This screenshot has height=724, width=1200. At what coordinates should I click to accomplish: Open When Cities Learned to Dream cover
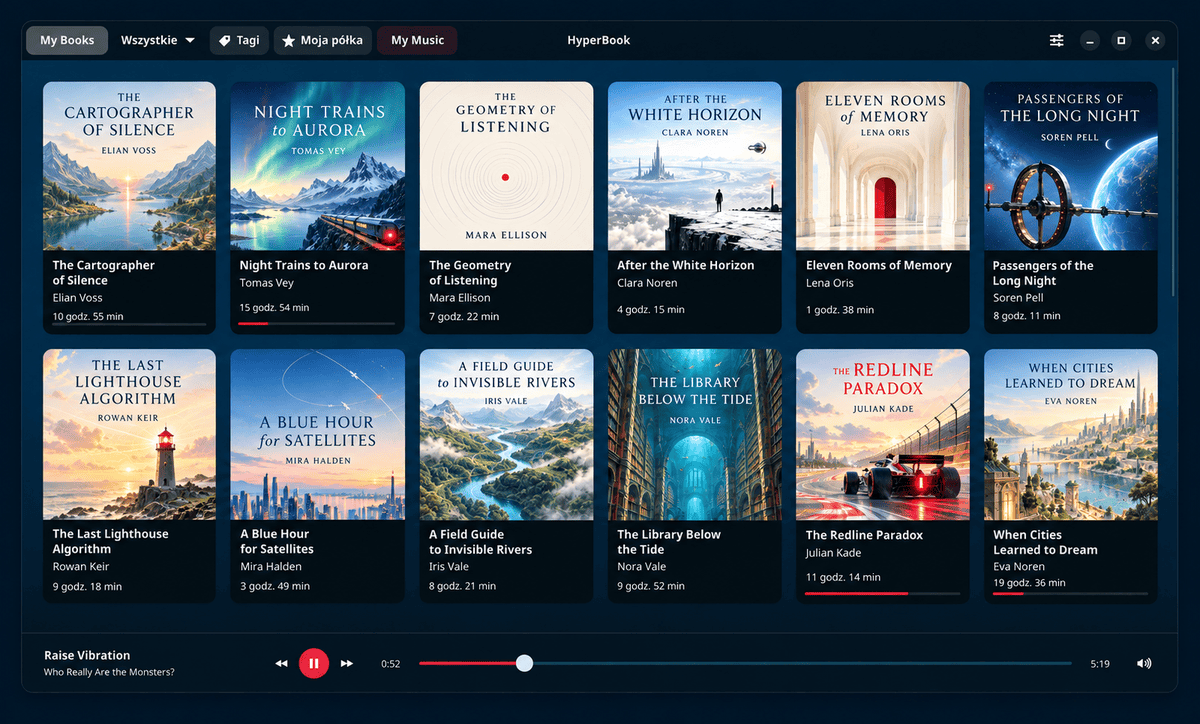1071,434
